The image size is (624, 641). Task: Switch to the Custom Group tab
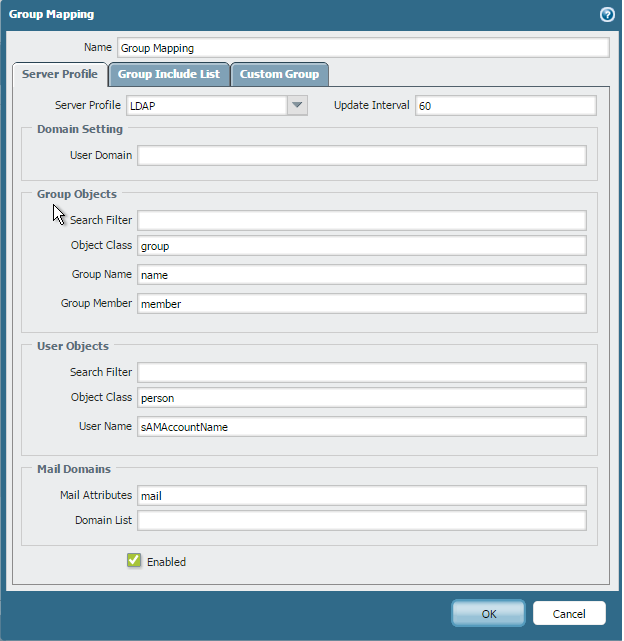(x=279, y=74)
